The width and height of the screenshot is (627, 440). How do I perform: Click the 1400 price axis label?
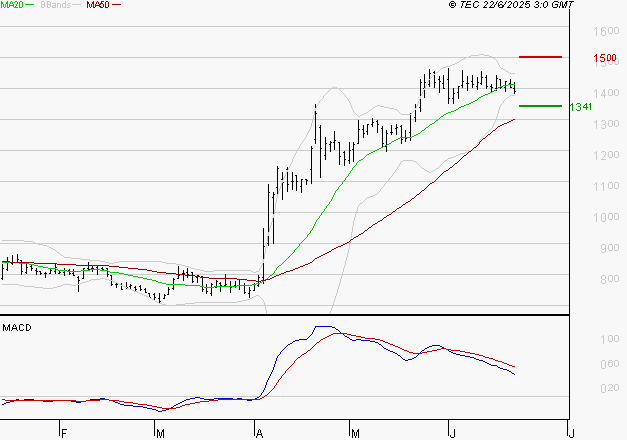pos(606,93)
